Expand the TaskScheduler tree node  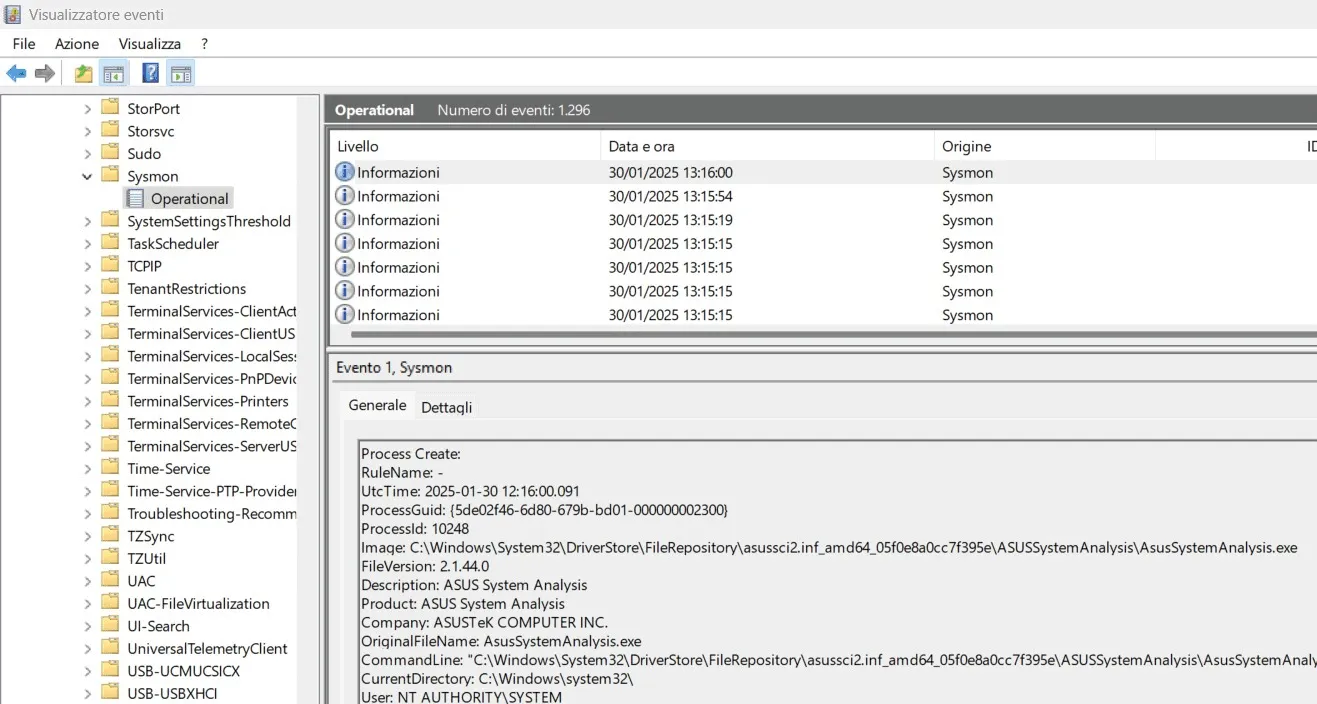pyautogui.click(x=88, y=243)
